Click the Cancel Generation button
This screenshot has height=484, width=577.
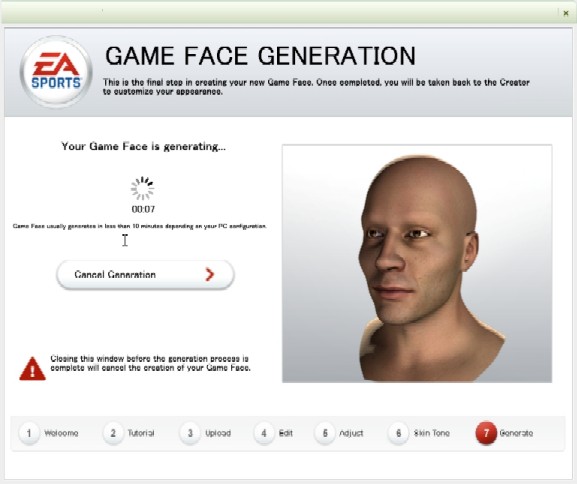[145, 275]
